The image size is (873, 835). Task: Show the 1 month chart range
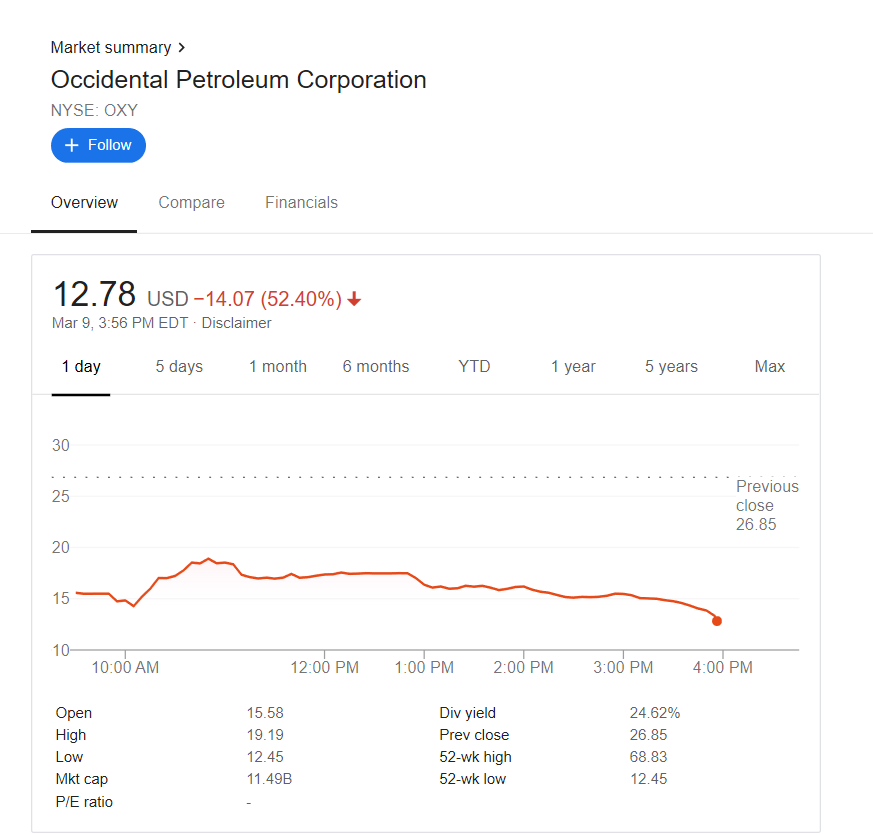[x=278, y=366]
